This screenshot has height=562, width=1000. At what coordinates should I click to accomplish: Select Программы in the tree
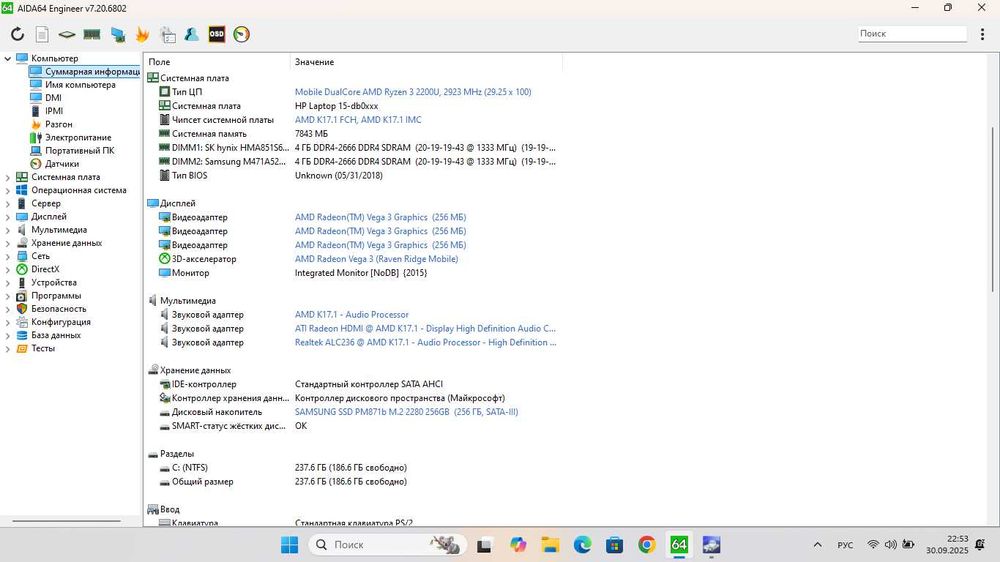click(56, 296)
